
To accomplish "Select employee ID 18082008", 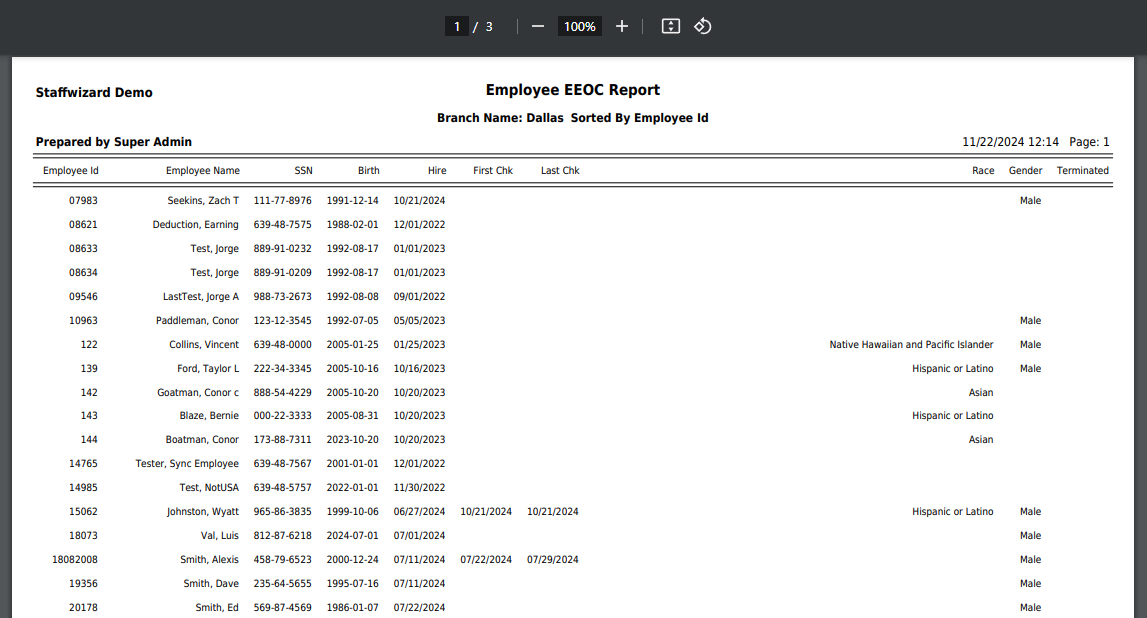I will click(x=75, y=560).
